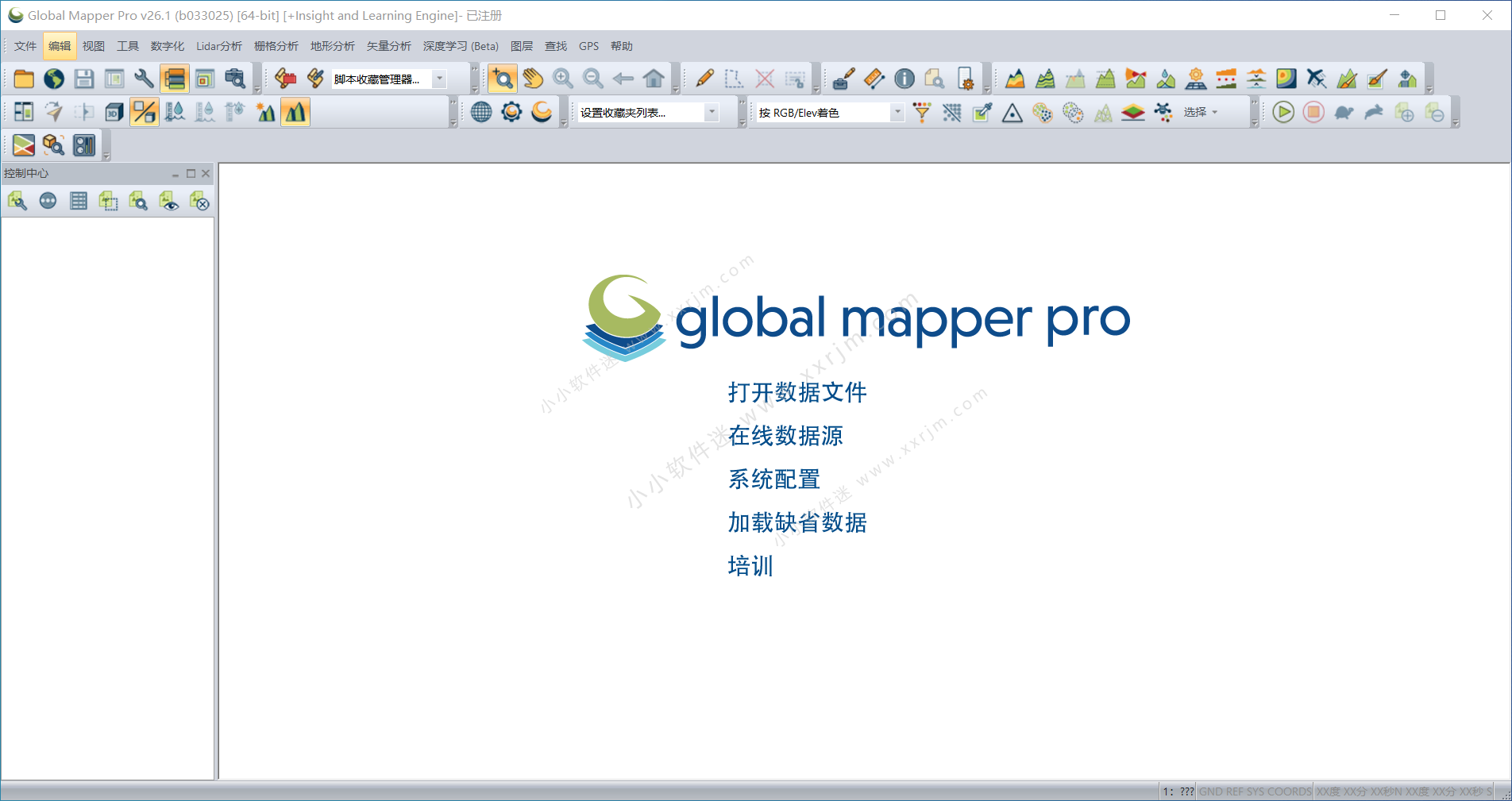Toggle the Control Center overlay button
The image size is (1512, 801).
[x=175, y=79]
